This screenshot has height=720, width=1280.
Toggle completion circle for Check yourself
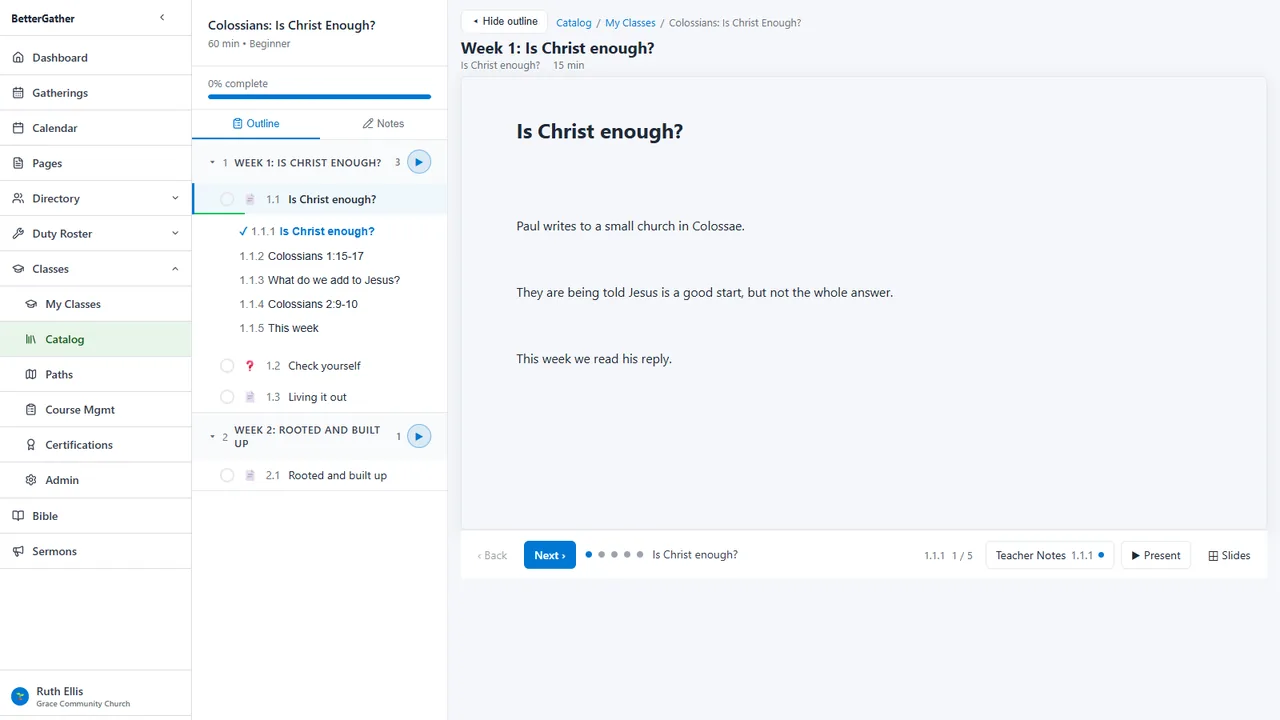227,366
